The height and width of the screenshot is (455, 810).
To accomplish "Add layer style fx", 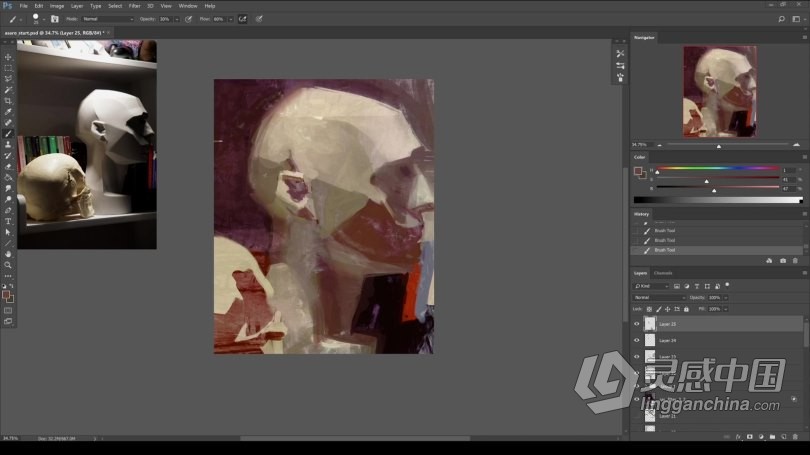I will click(738, 437).
